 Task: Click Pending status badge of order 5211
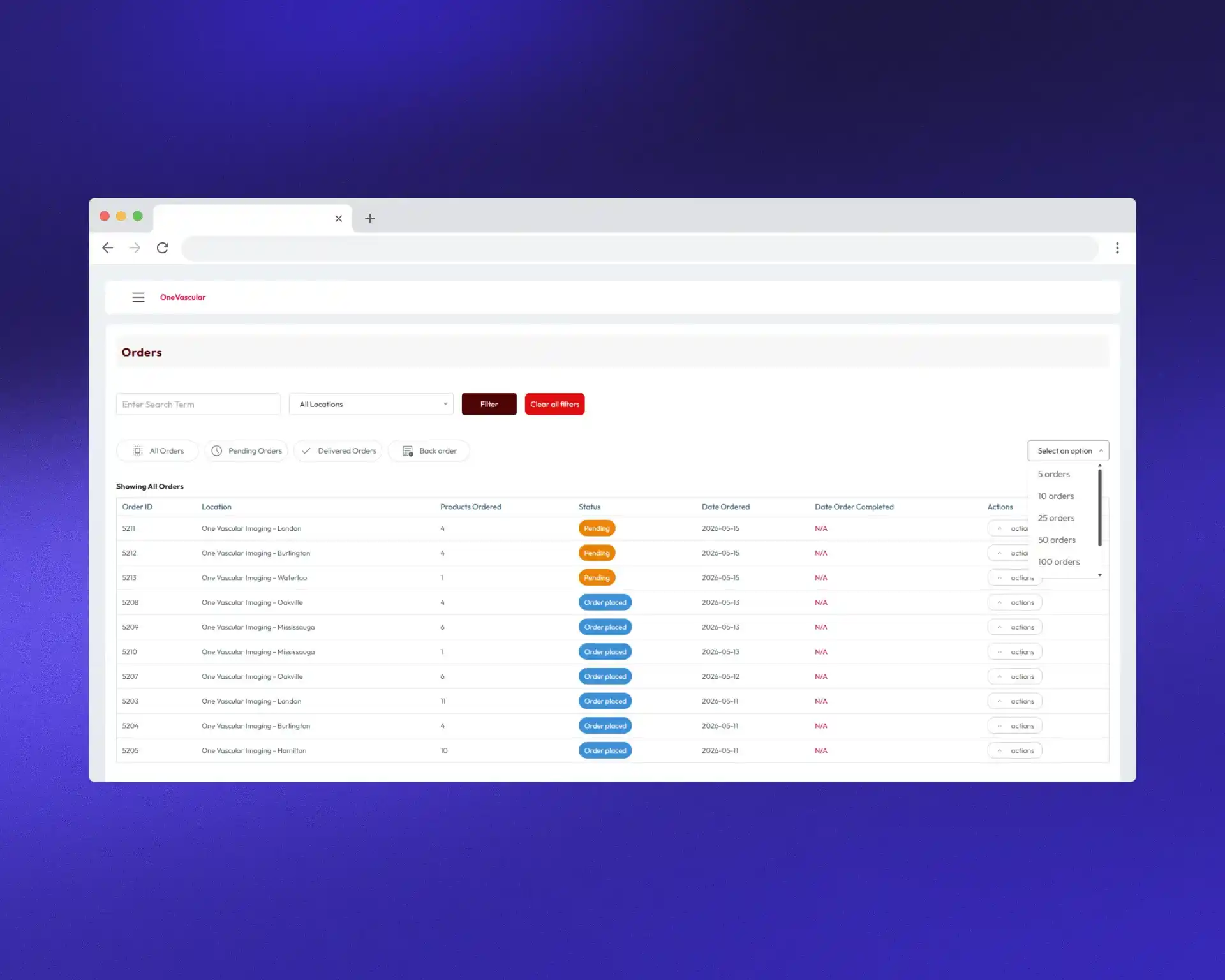(597, 529)
